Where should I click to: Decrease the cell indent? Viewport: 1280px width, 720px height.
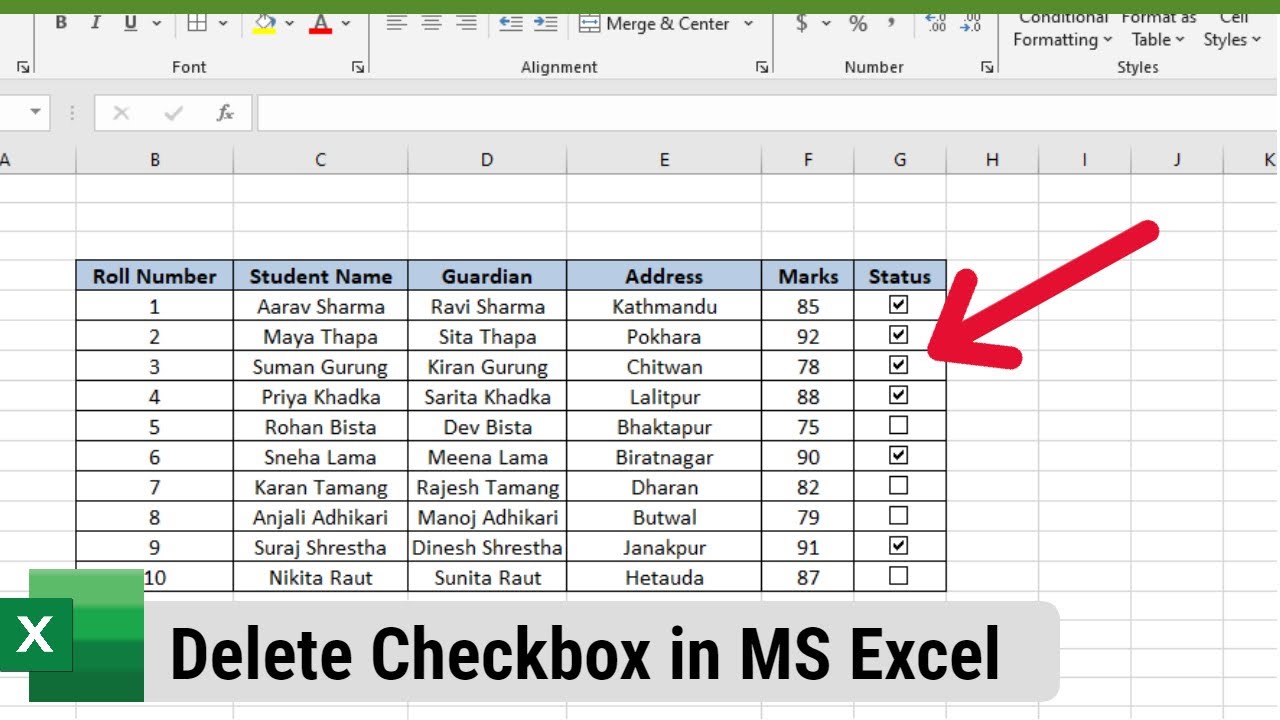(x=511, y=22)
